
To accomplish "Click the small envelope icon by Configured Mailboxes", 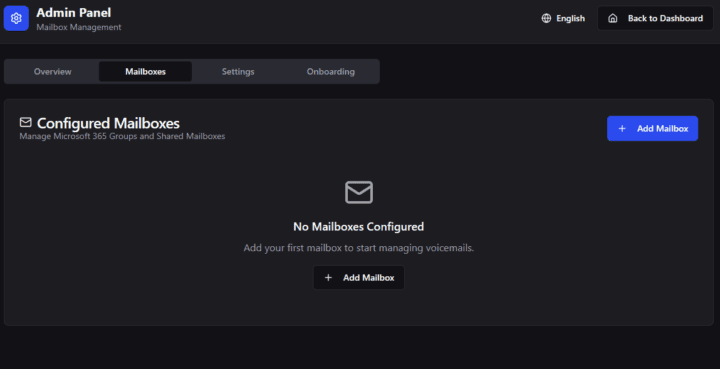I will (26, 122).
